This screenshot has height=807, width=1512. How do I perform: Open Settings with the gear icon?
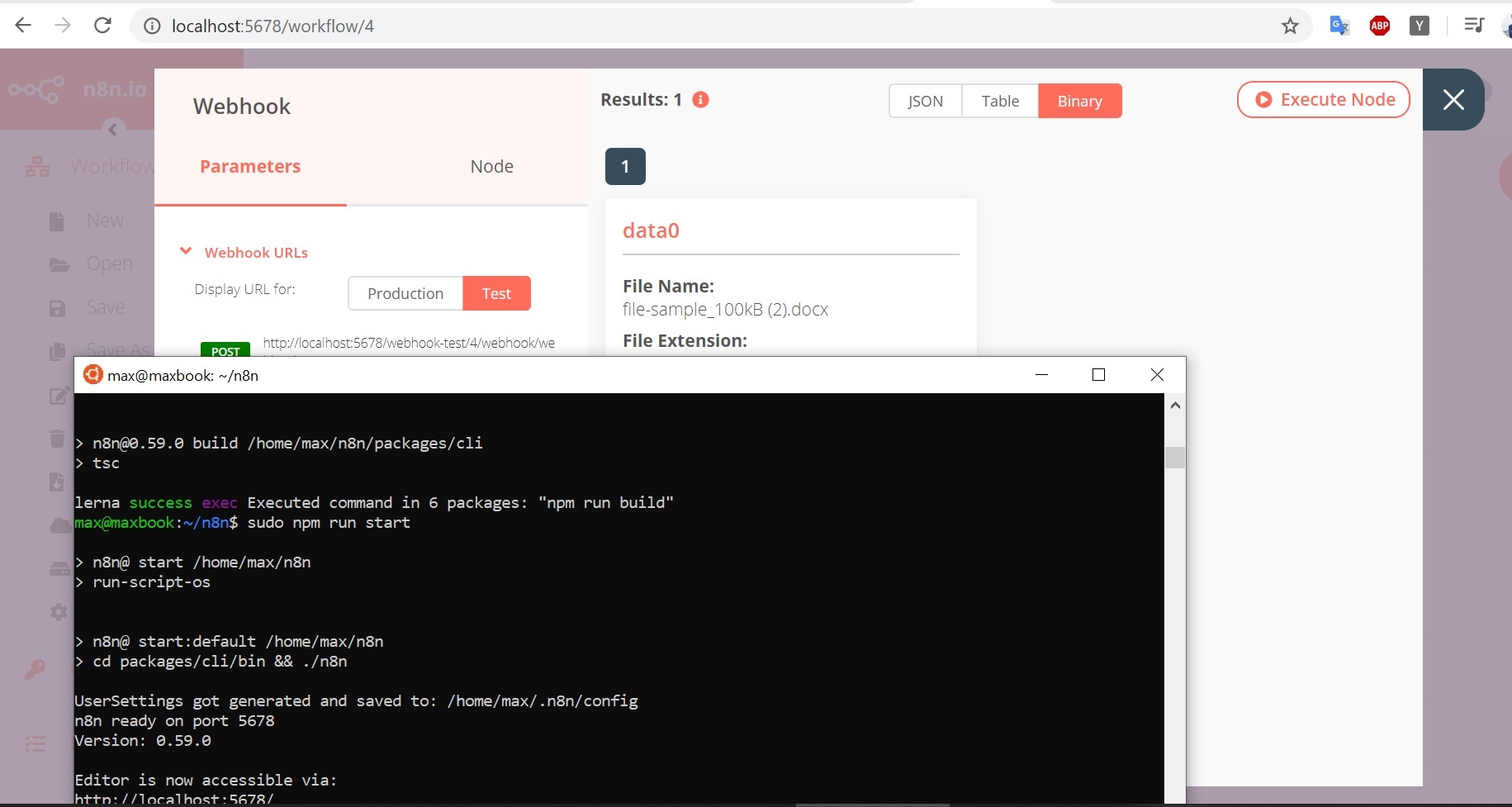(x=58, y=612)
